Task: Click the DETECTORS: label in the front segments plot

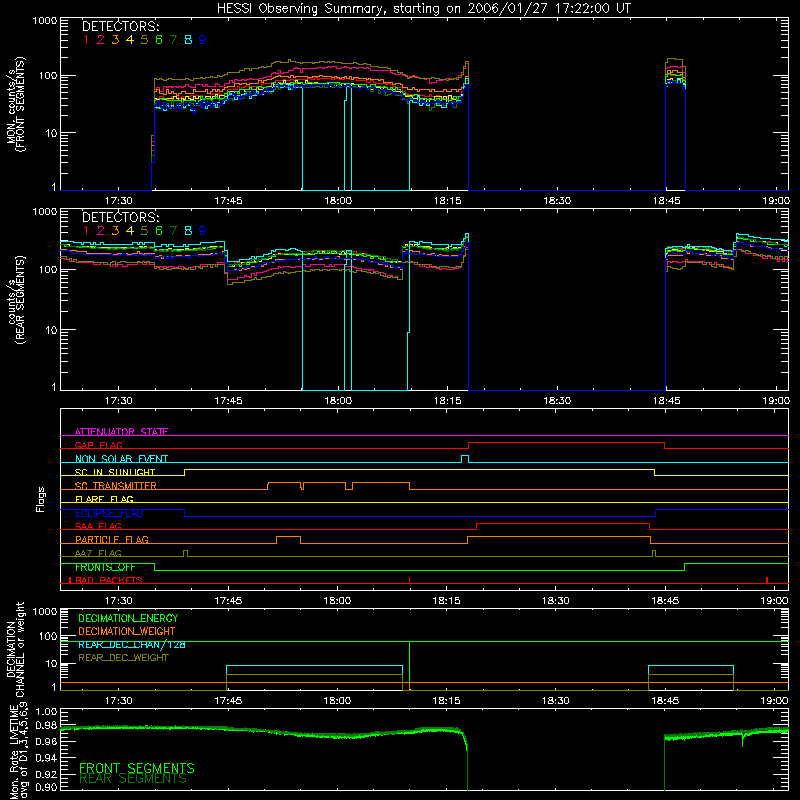Action: (x=120, y=26)
